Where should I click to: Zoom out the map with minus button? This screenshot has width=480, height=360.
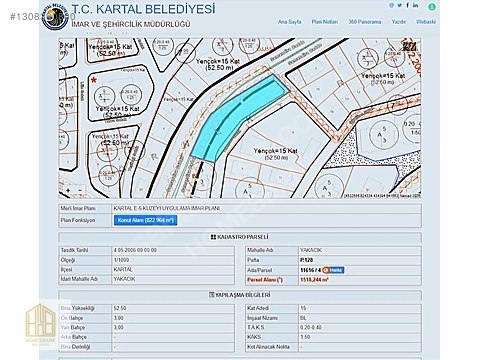[x=80, y=190]
